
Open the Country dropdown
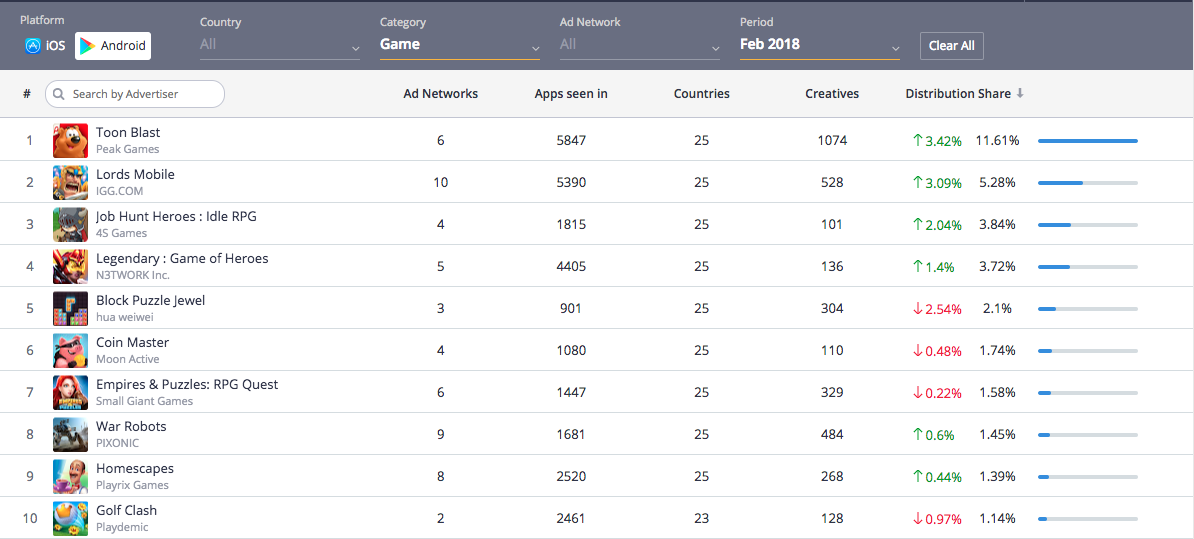pos(280,45)
